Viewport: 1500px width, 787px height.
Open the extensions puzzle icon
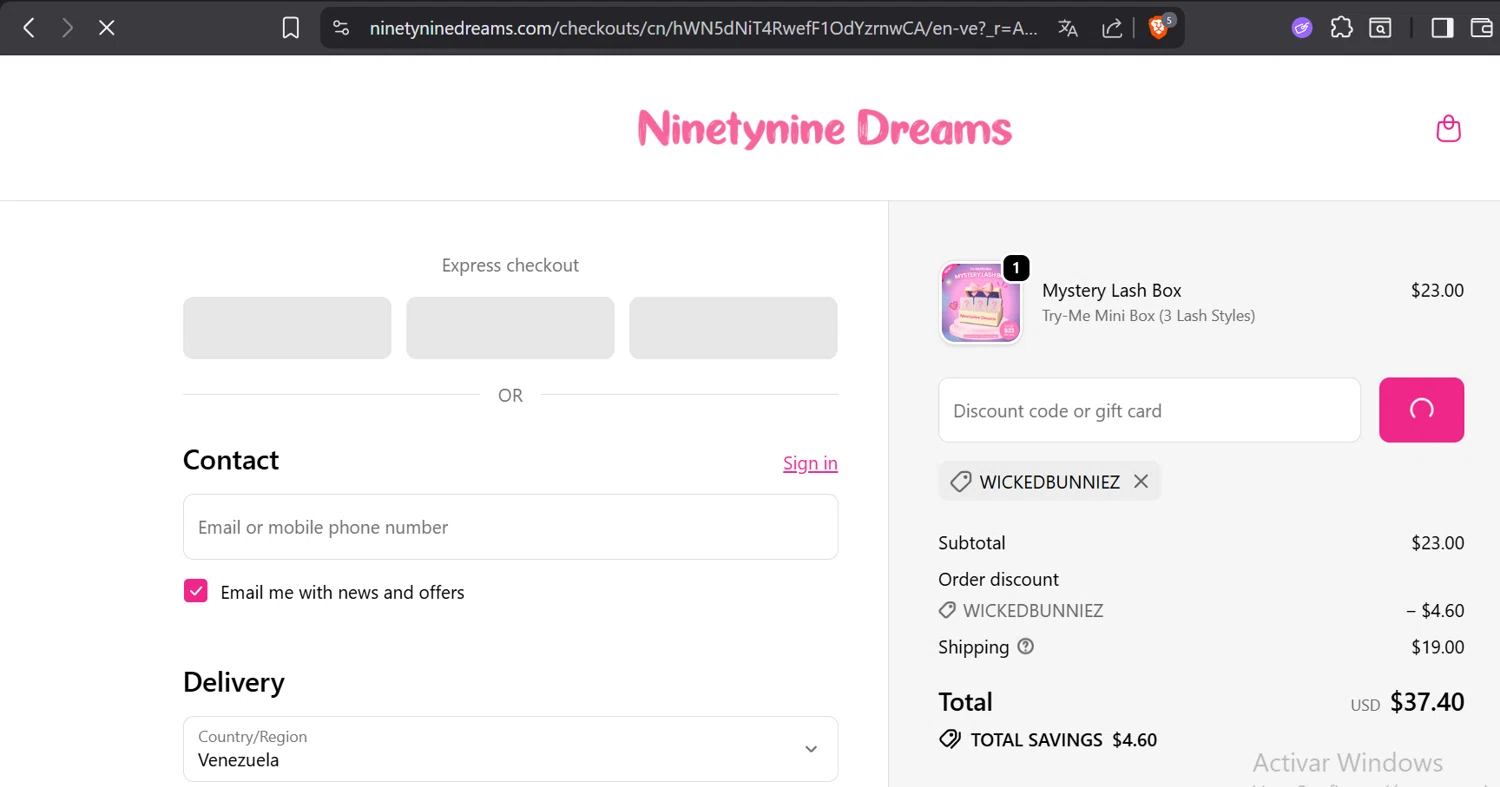tap(1341, 28)
